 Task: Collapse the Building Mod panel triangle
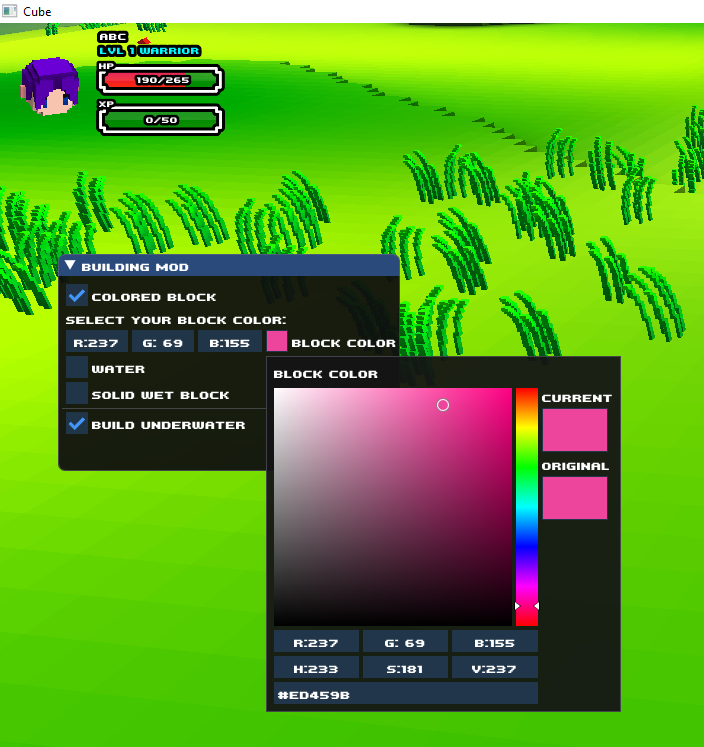(70, 266)
